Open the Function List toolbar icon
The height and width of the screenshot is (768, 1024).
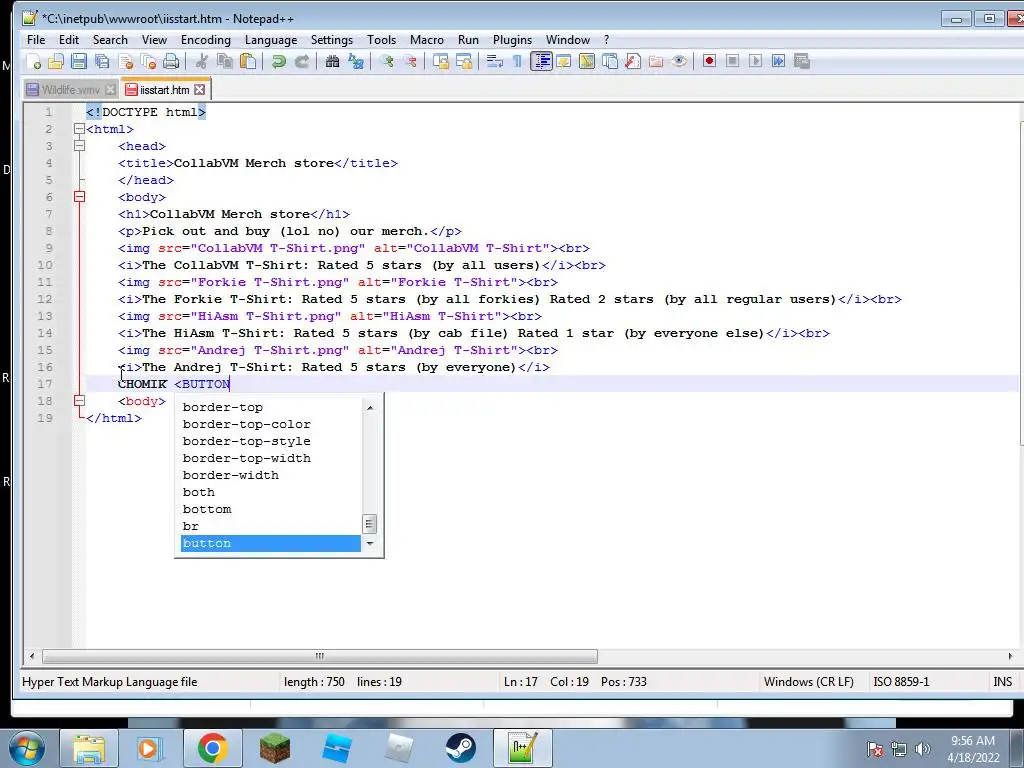tap(633, 61)
